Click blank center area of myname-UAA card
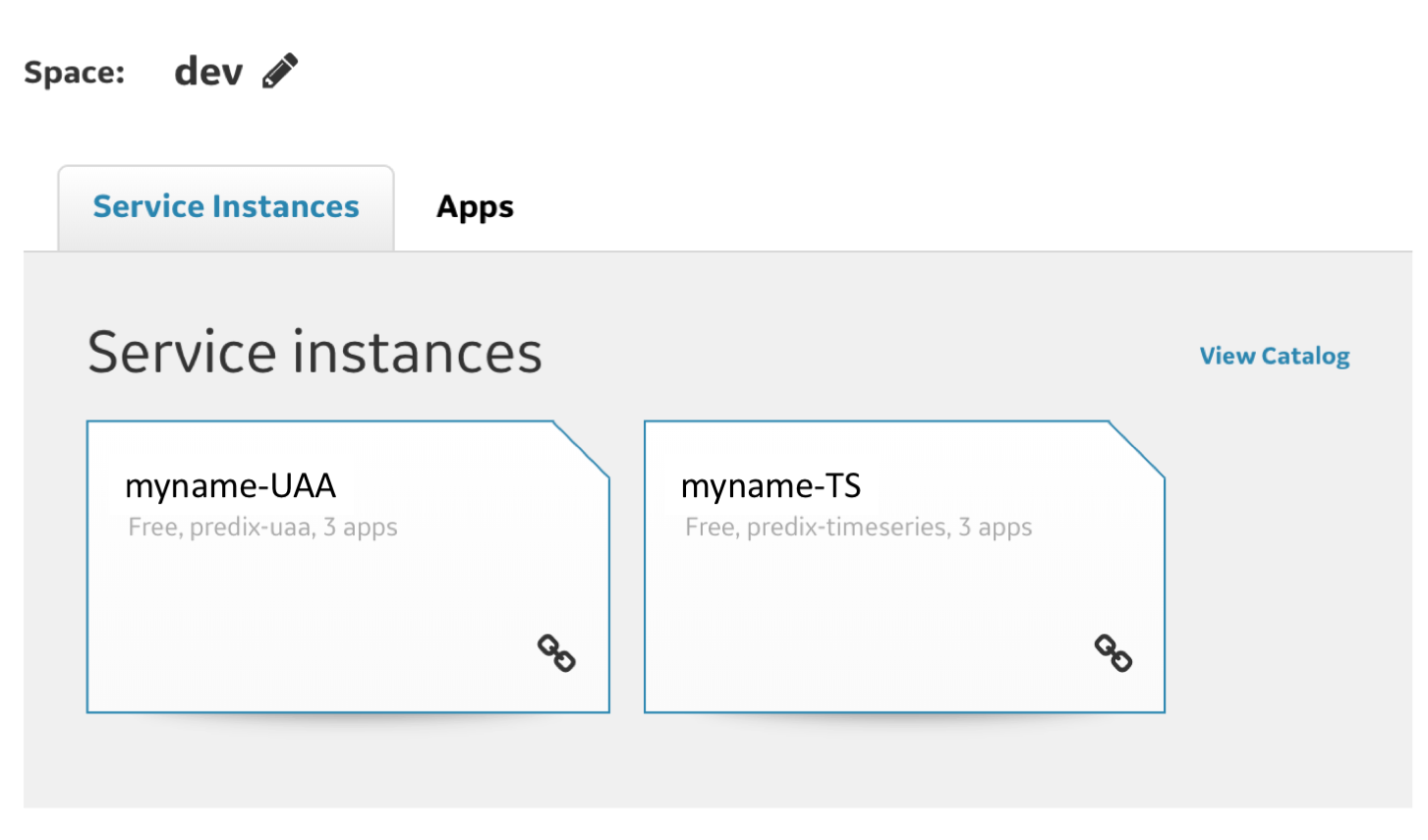1428x840 pixels. pos(324,609)
